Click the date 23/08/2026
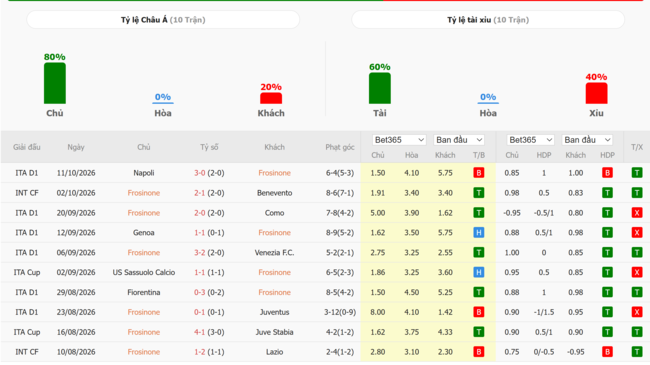The height and width of the screenshot is (365, 650). click(x=76, y=312)
